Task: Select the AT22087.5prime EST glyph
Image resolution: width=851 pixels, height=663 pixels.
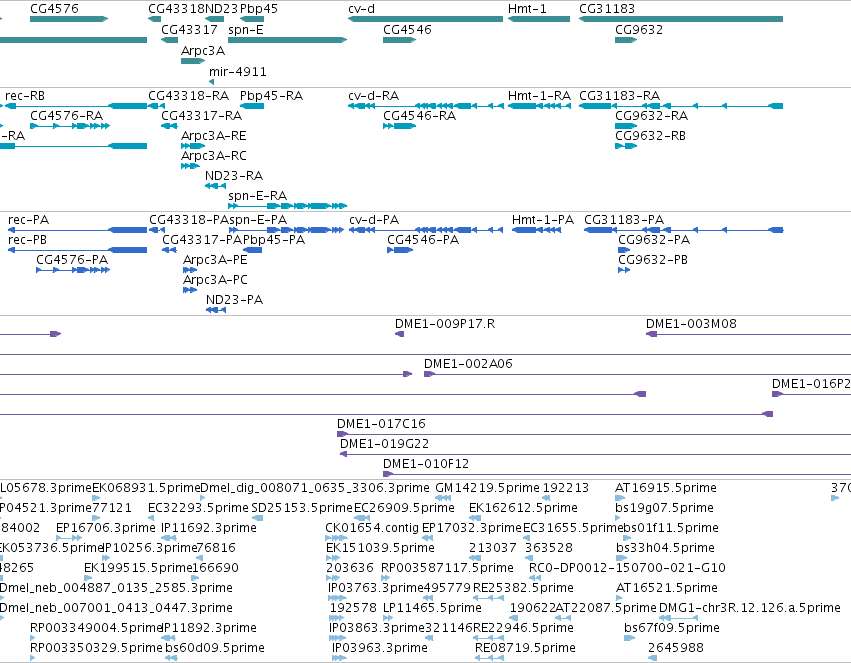Action: coord(563,618)
